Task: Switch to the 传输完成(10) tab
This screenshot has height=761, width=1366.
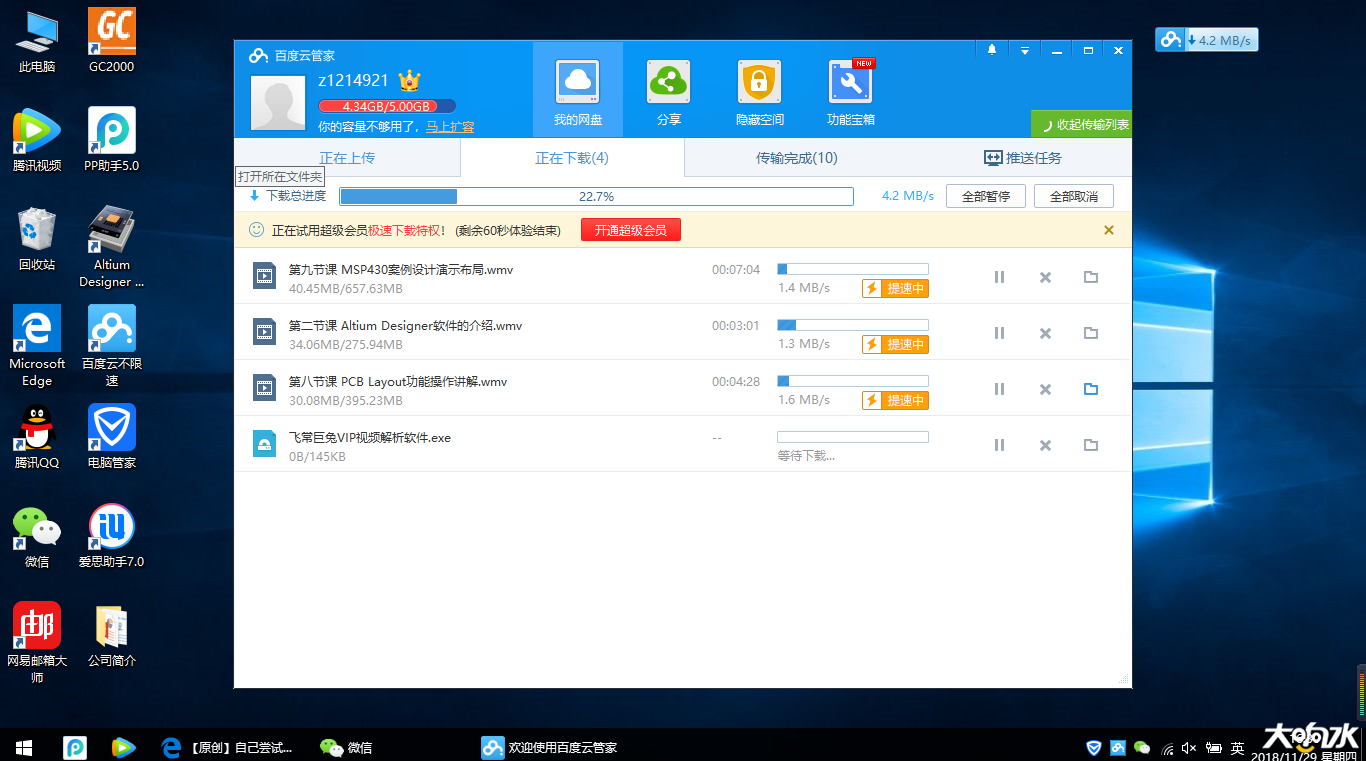Action: tap(796, 158)
